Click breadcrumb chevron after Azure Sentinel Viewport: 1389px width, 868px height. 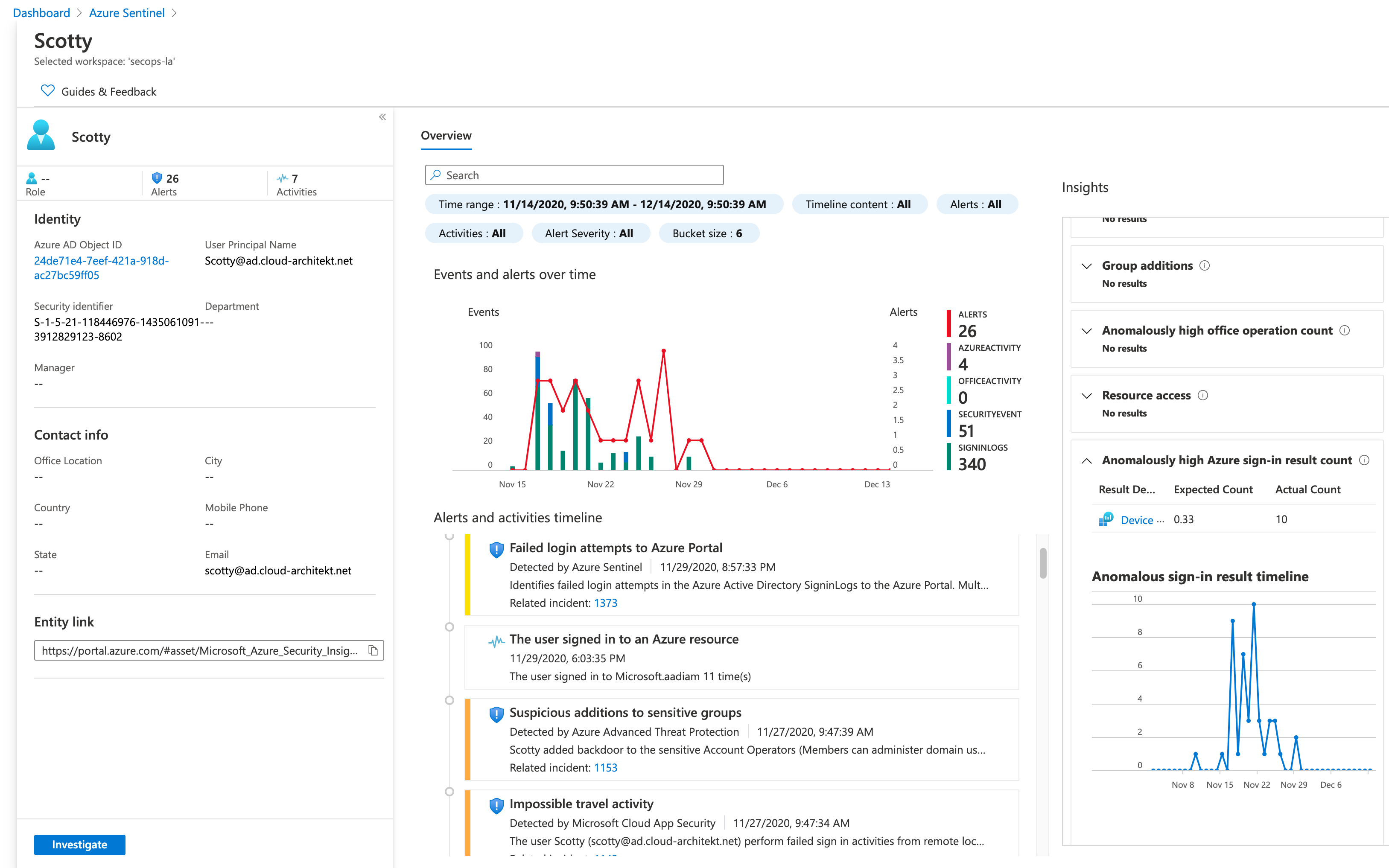pos(175,13)
